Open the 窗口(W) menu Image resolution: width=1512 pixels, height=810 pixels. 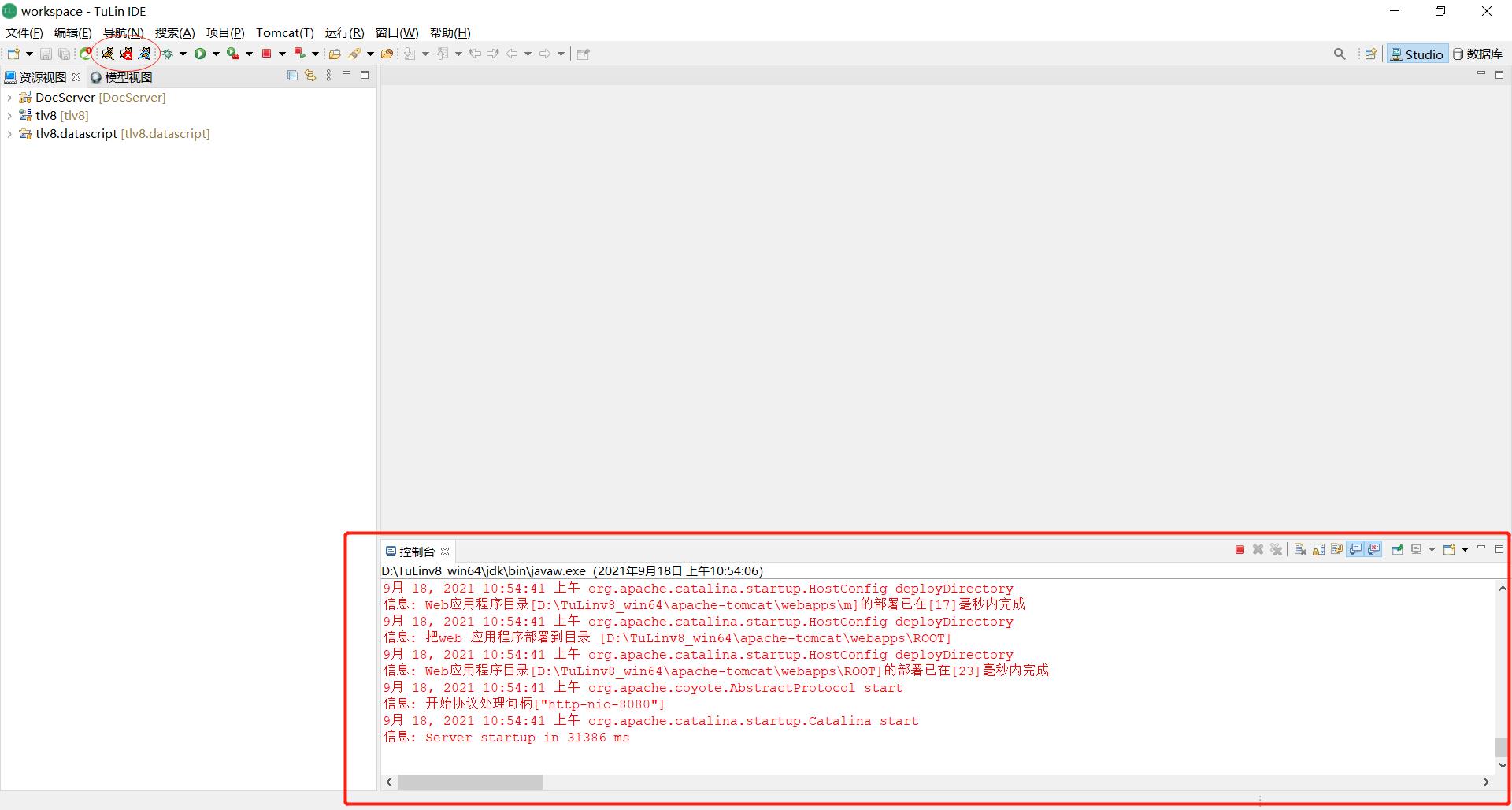[x=397, y=32]
